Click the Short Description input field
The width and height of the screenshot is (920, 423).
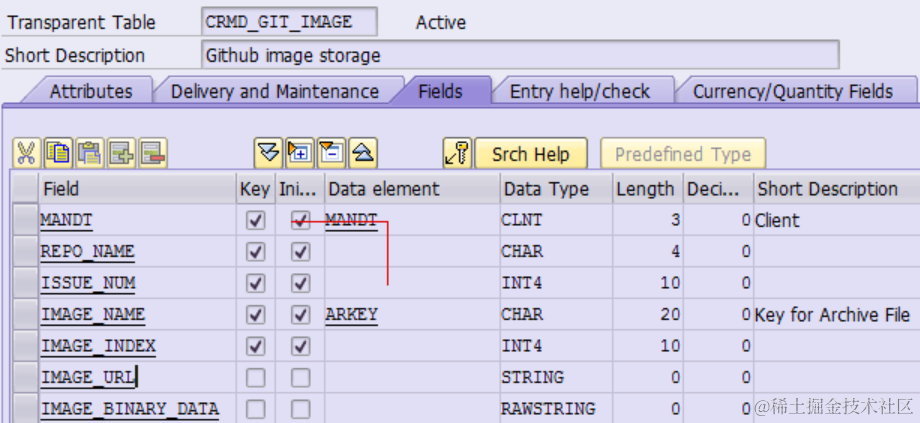(x=520, y=55)
